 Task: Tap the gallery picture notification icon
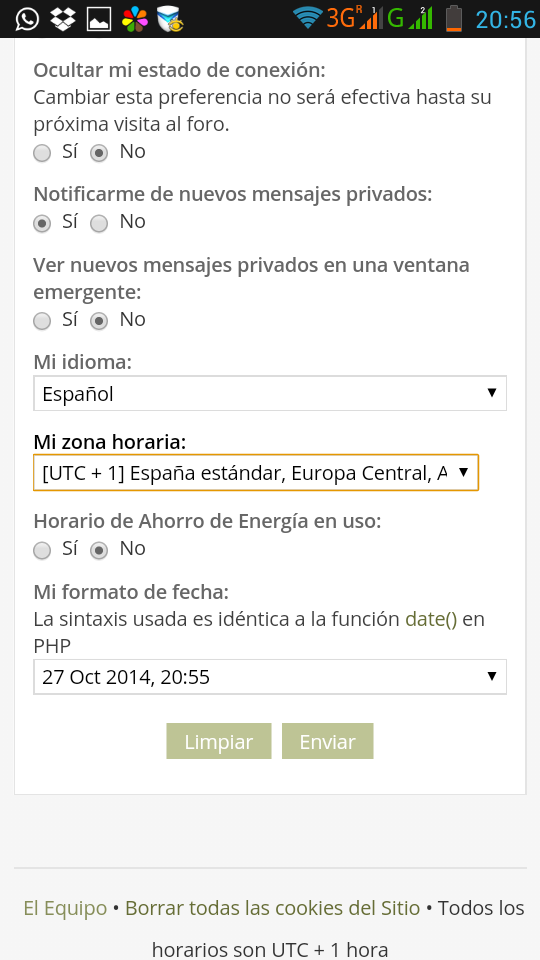coord(99,20)
